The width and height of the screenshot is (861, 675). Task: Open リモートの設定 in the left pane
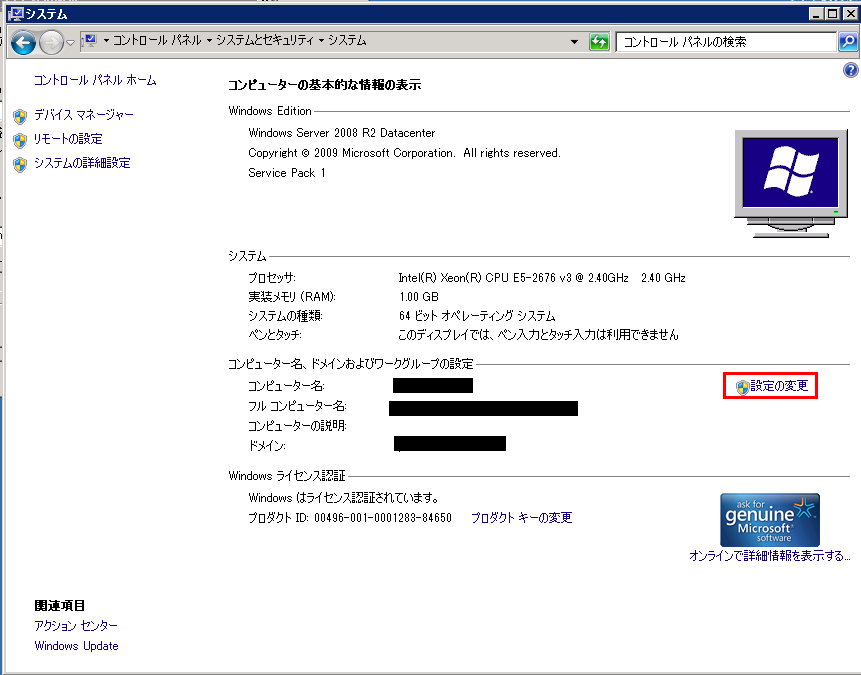pyautogui.click(x=68, y=139)
